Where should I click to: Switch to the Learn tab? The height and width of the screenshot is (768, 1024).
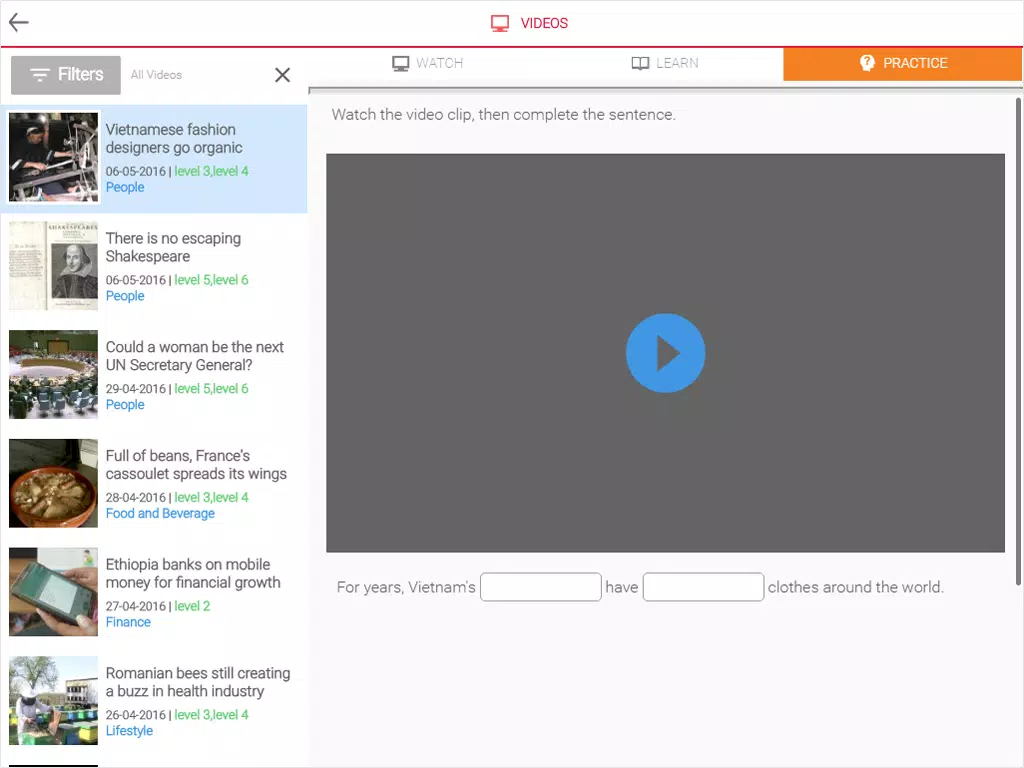pyautogui.click(x=665, y=63)
